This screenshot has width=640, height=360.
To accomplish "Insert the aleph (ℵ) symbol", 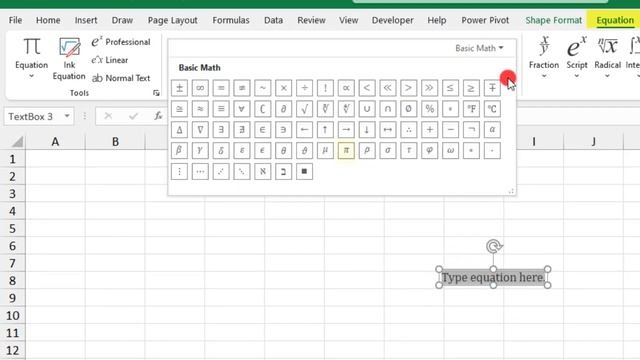I will 262,171.
